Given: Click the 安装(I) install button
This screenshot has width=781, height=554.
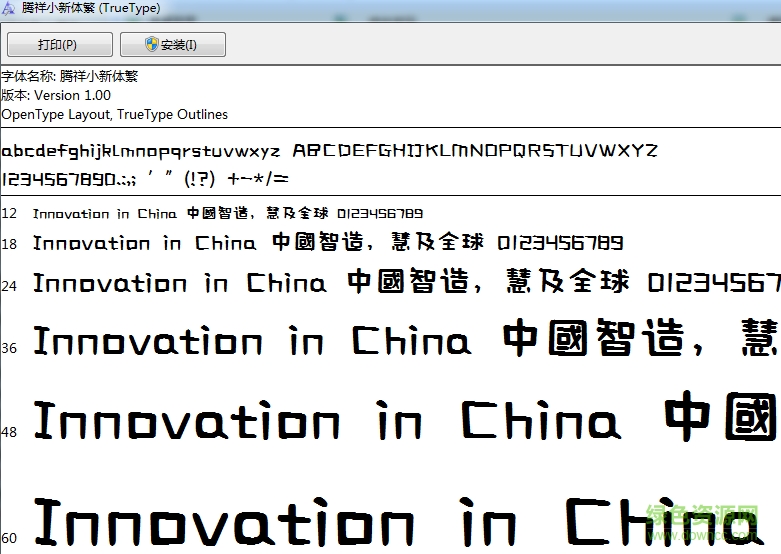Looking at the screenshot, I should 173,45.
